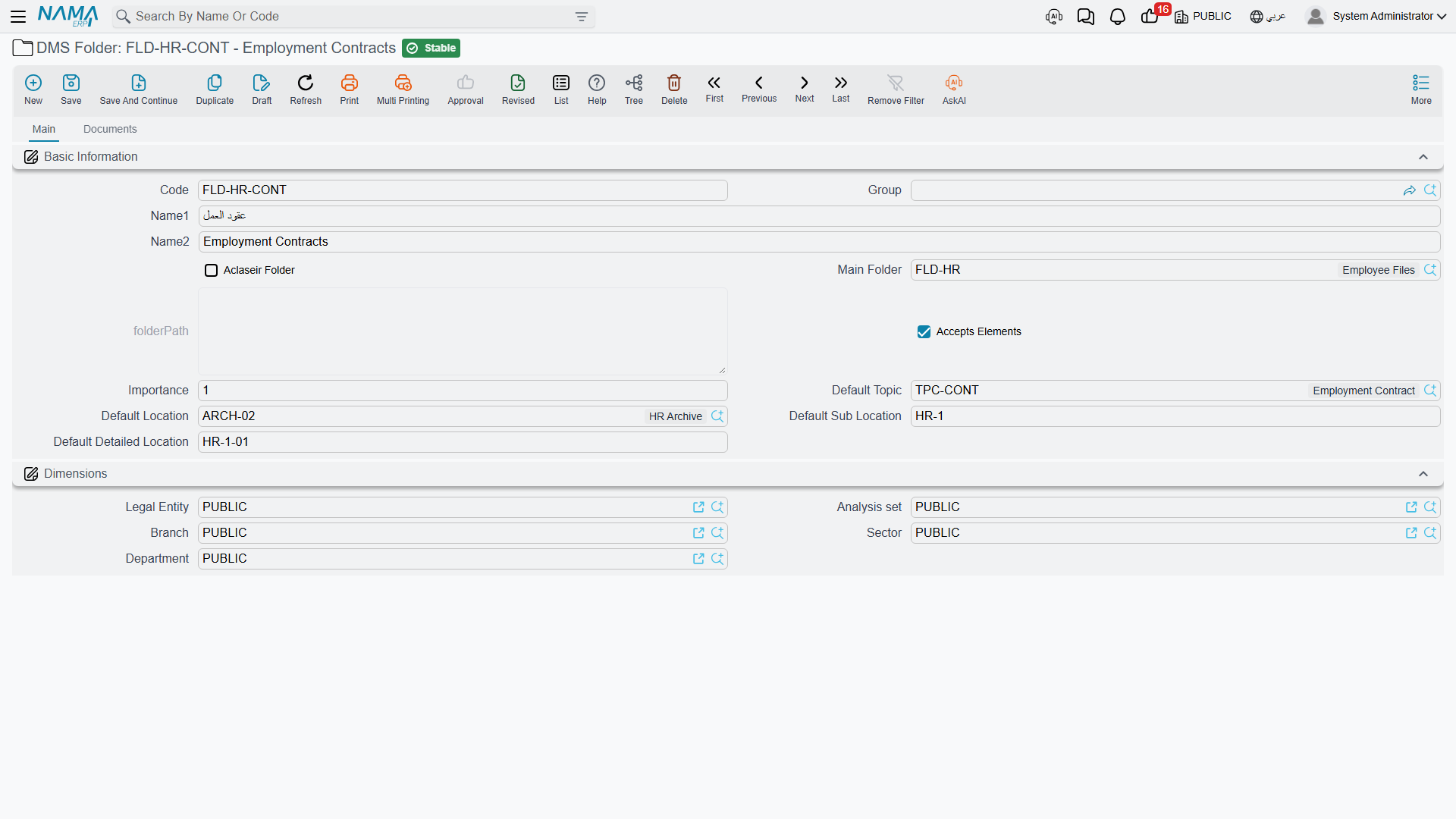The width and height of the screenshot is (1456, 819).
Task: Print the folder record
Action: [x=350, y=89]
